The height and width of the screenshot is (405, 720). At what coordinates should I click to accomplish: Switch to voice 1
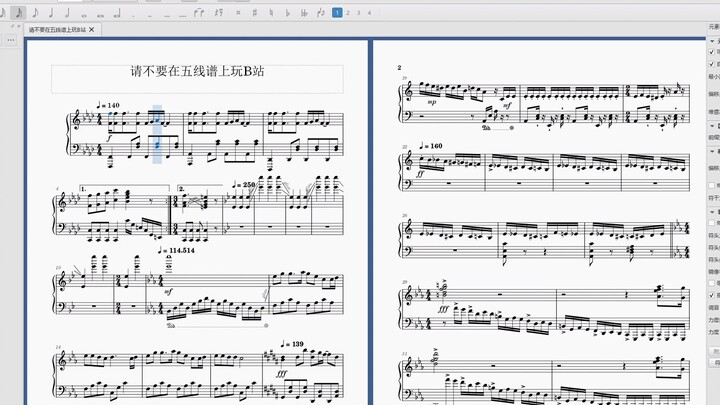coord(337,13)
